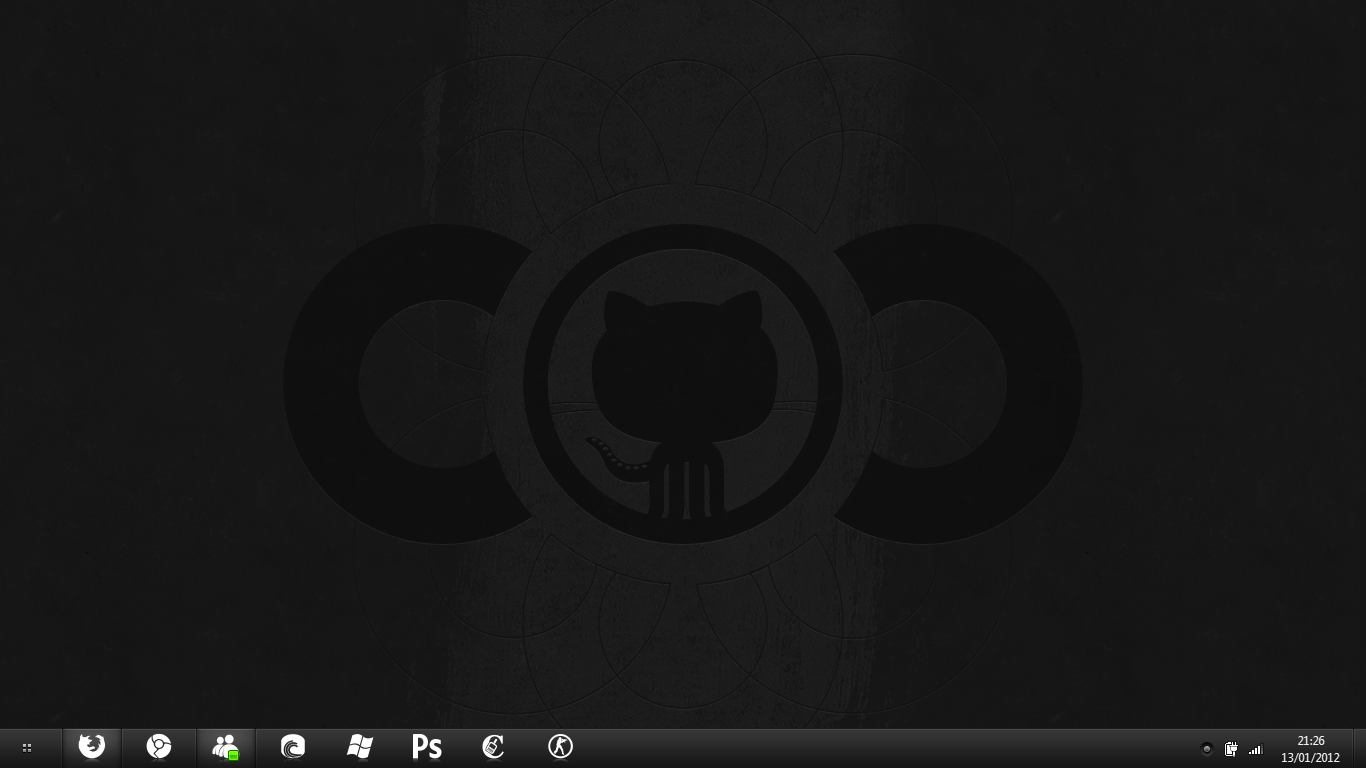Click the 13/01/2012 date in tray
1366x768 pixels.
[x=1310, y=758]
